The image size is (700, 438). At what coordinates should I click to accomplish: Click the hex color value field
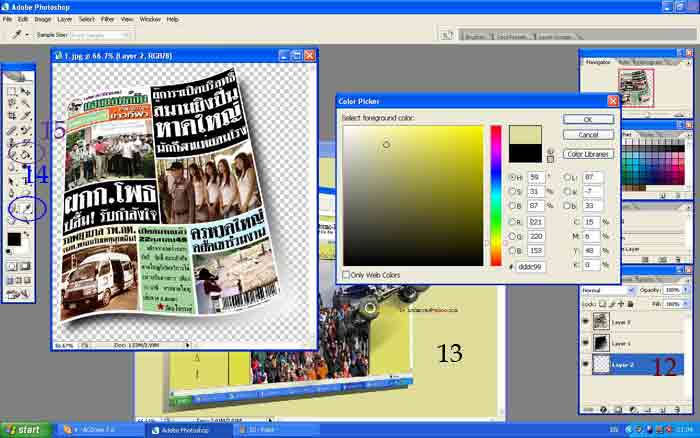pyautogui.click(x=530, y=268)
